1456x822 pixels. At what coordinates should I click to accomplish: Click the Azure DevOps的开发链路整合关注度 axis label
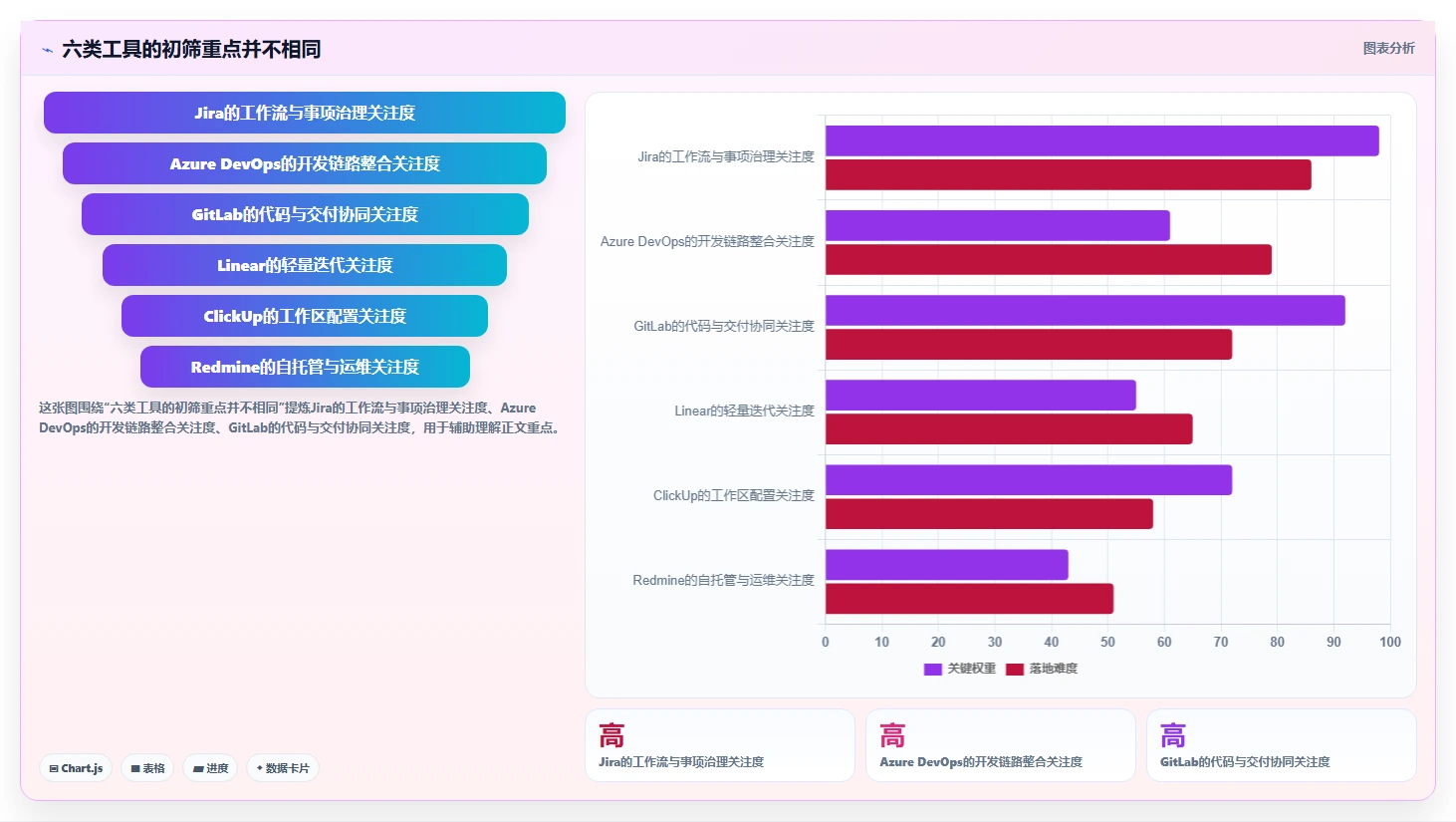pos(707,241)
